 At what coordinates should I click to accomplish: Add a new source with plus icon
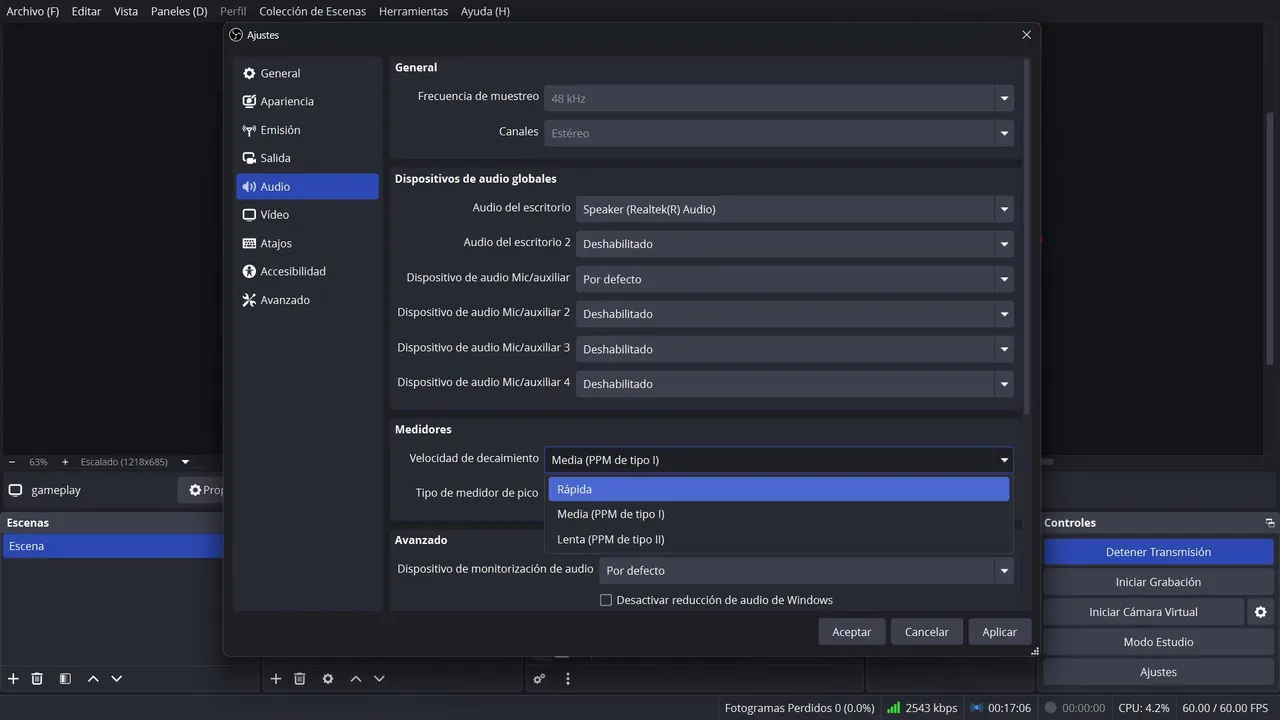(276, 678)
